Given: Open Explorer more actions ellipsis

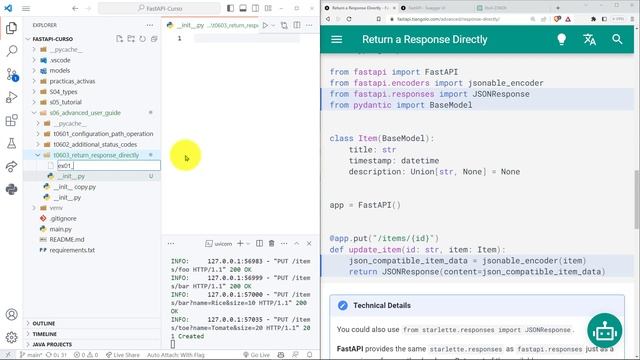Looking at the screenshot, I should click(x=150, y=25).
